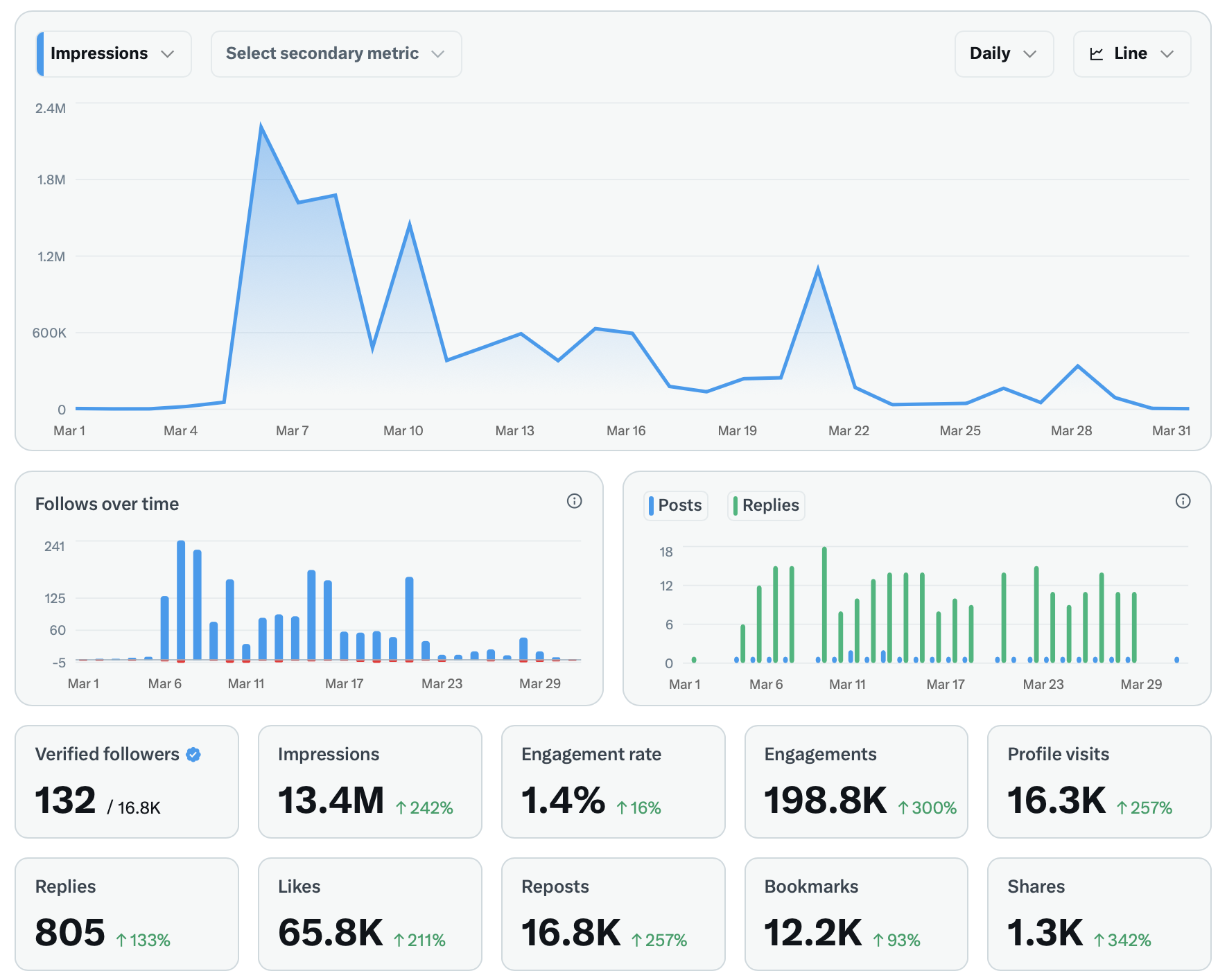Click the chevron arrow next to Daily

click(1029, 54)
